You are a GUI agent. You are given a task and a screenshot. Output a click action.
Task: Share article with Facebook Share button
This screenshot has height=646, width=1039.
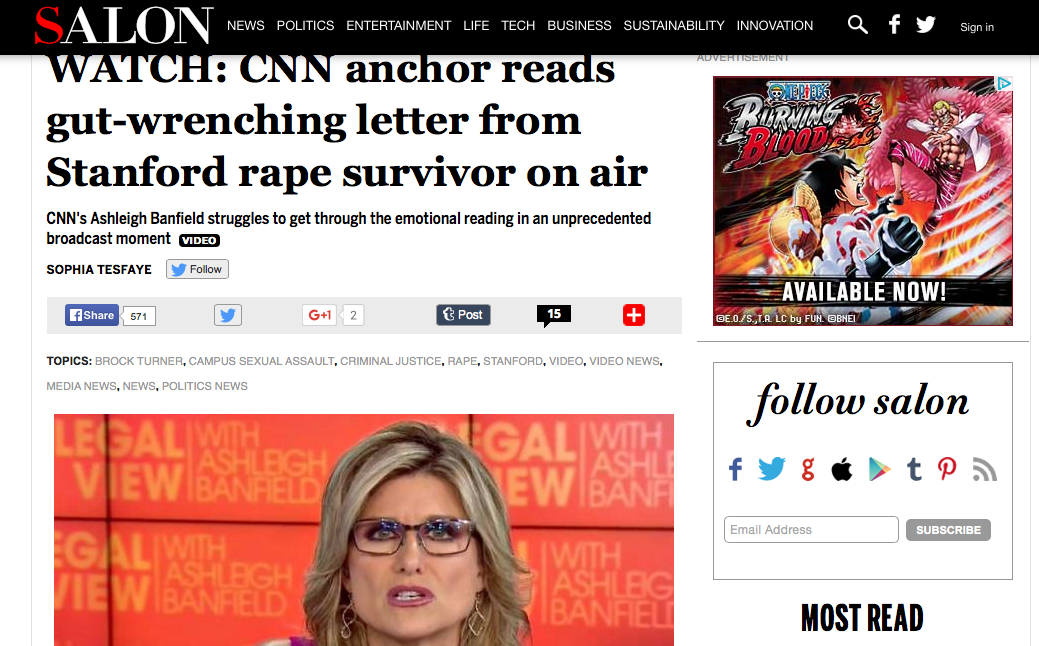91,315
